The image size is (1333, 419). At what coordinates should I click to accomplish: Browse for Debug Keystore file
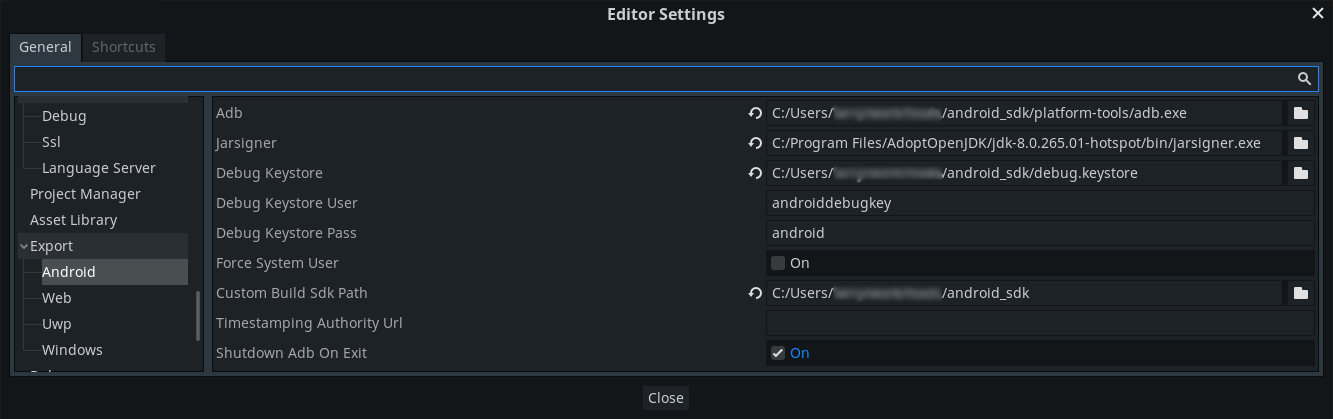click(1300, 173)
